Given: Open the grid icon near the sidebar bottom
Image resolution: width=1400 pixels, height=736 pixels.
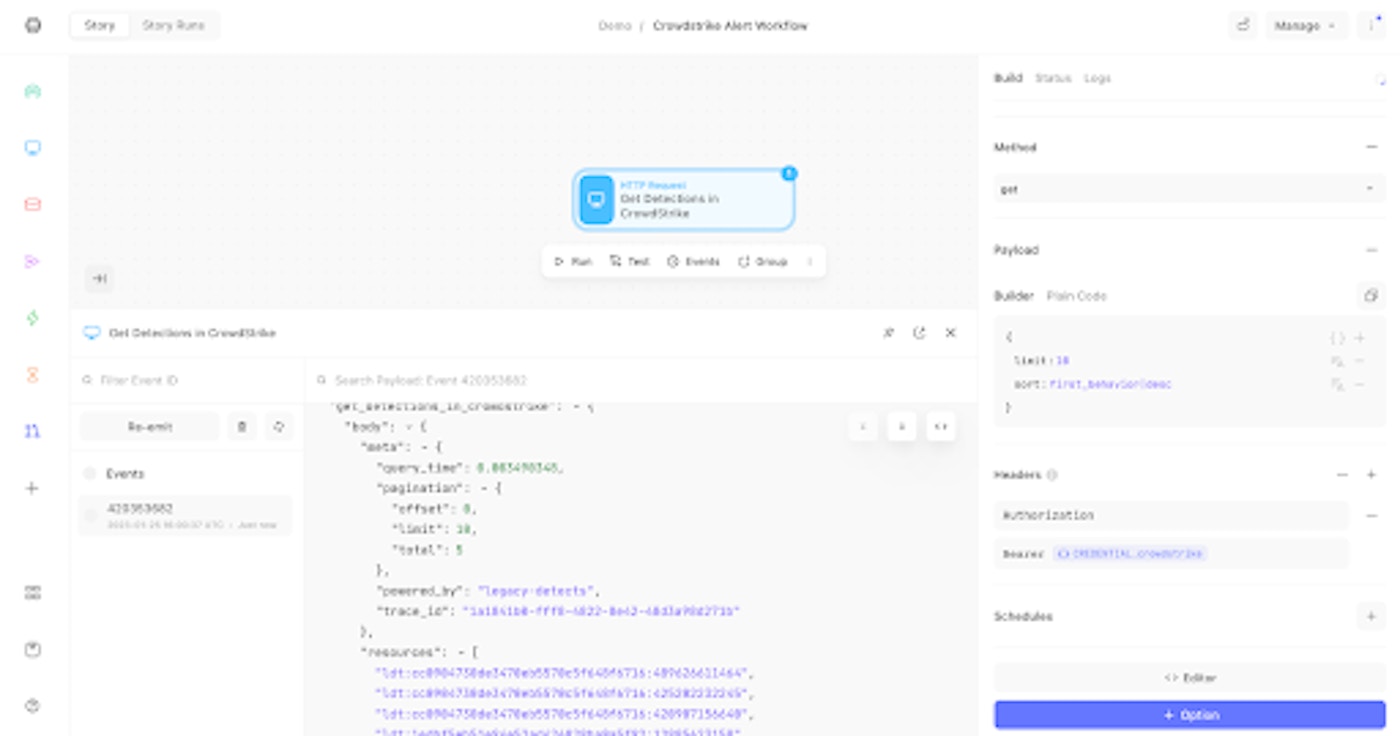Looking at the screenshot, I should click(33, 593).
